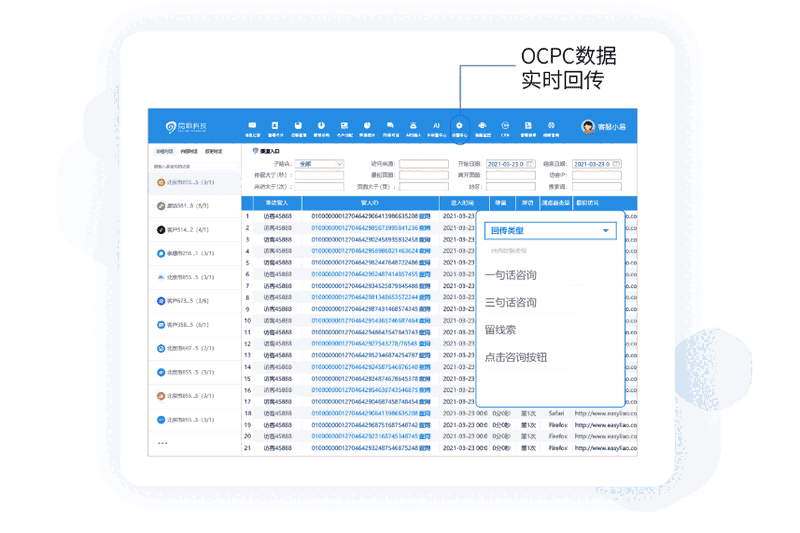
Task: Click the 客服小易 user avatar
Action: [x=588, y=126]
